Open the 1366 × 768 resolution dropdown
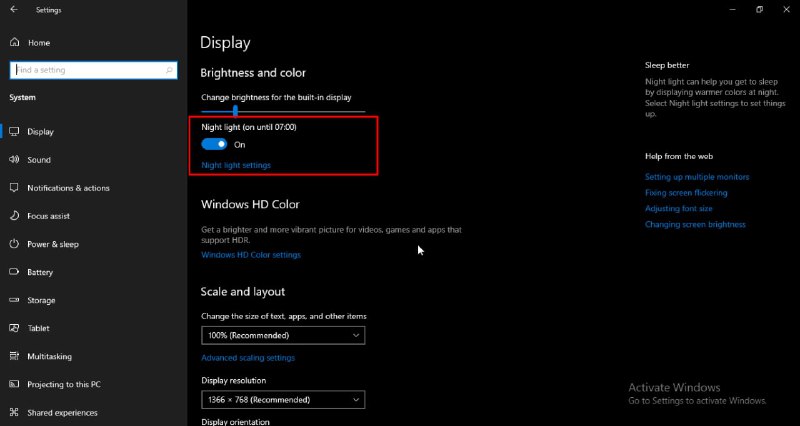The image size is (800, 426). click(283, 399)
